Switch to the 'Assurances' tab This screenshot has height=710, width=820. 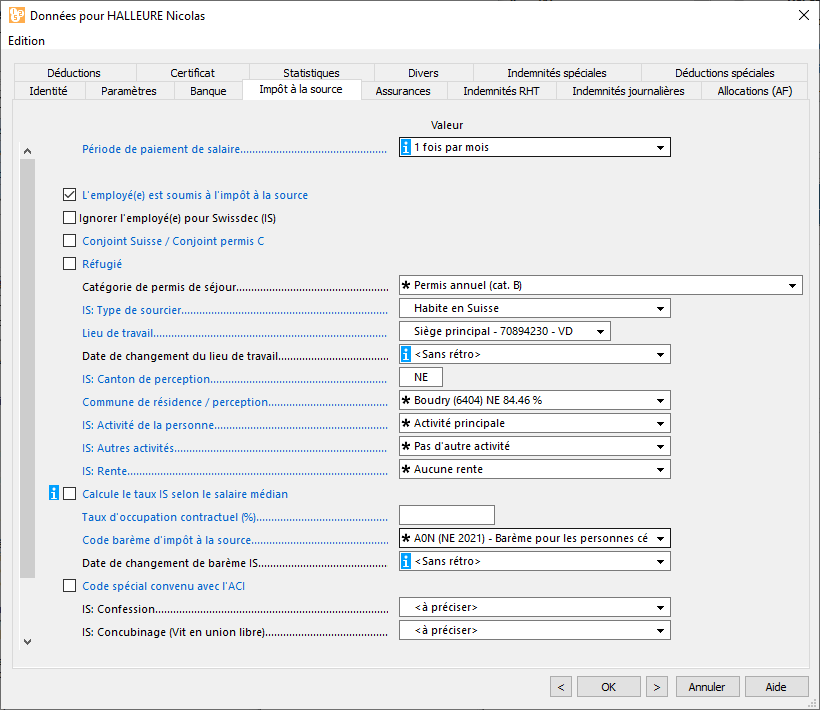coord(403,89)
